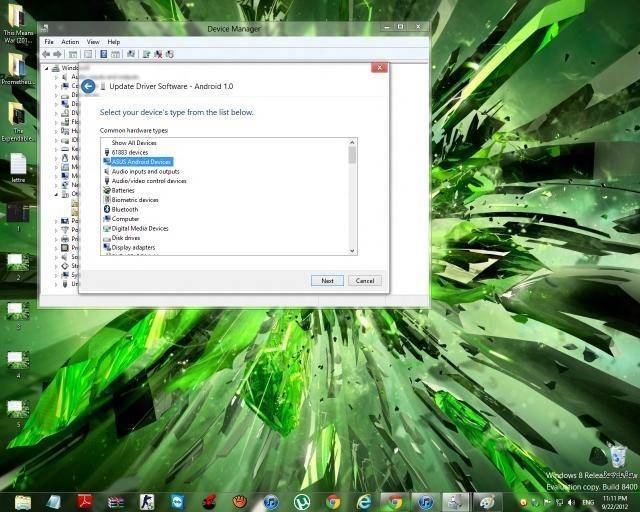
Task: Switch to the Paint window on taskbar
Action: (487, 502)
